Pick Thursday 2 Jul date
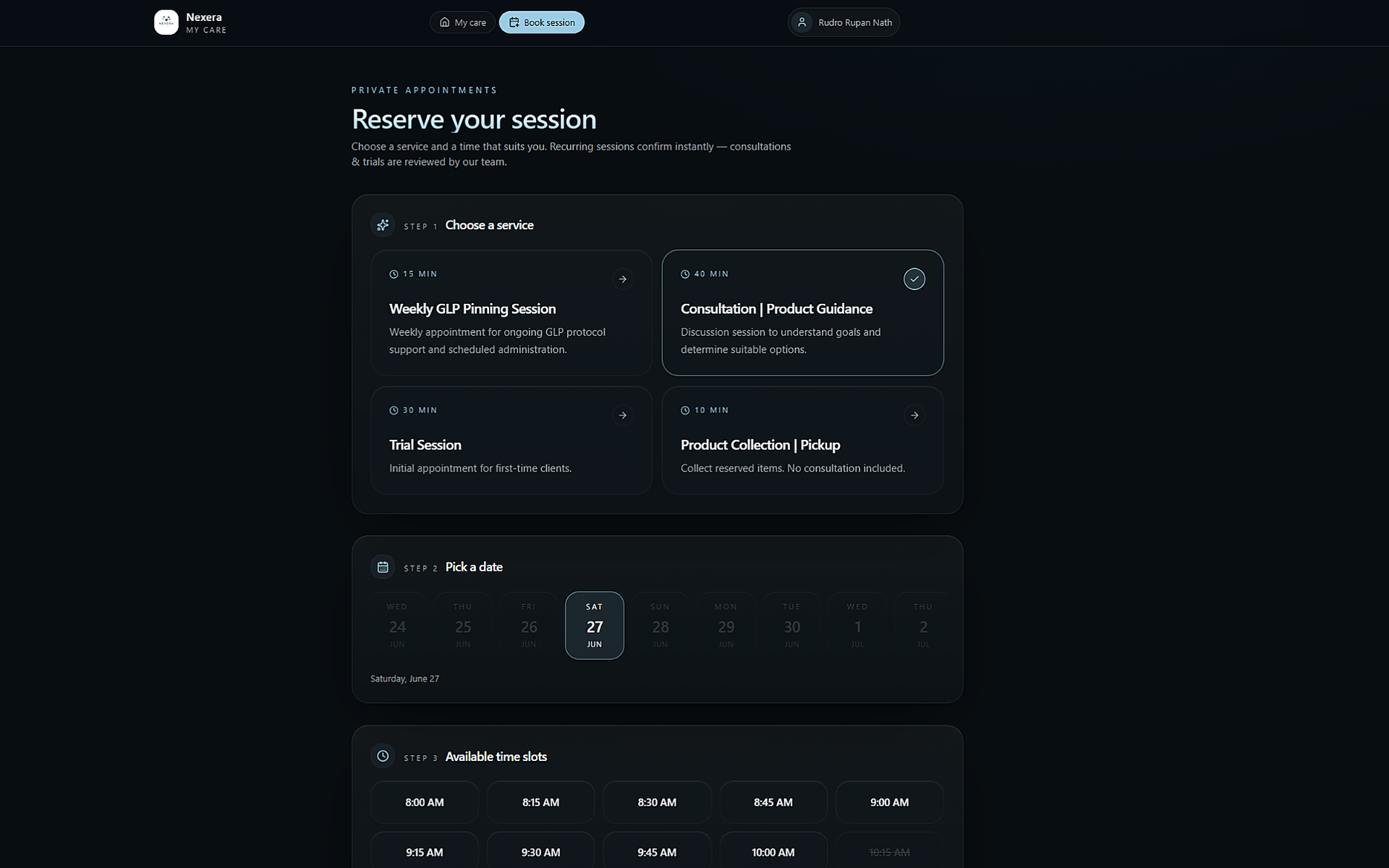Viewport: 1389px width, 868px height. pos(922,626)
